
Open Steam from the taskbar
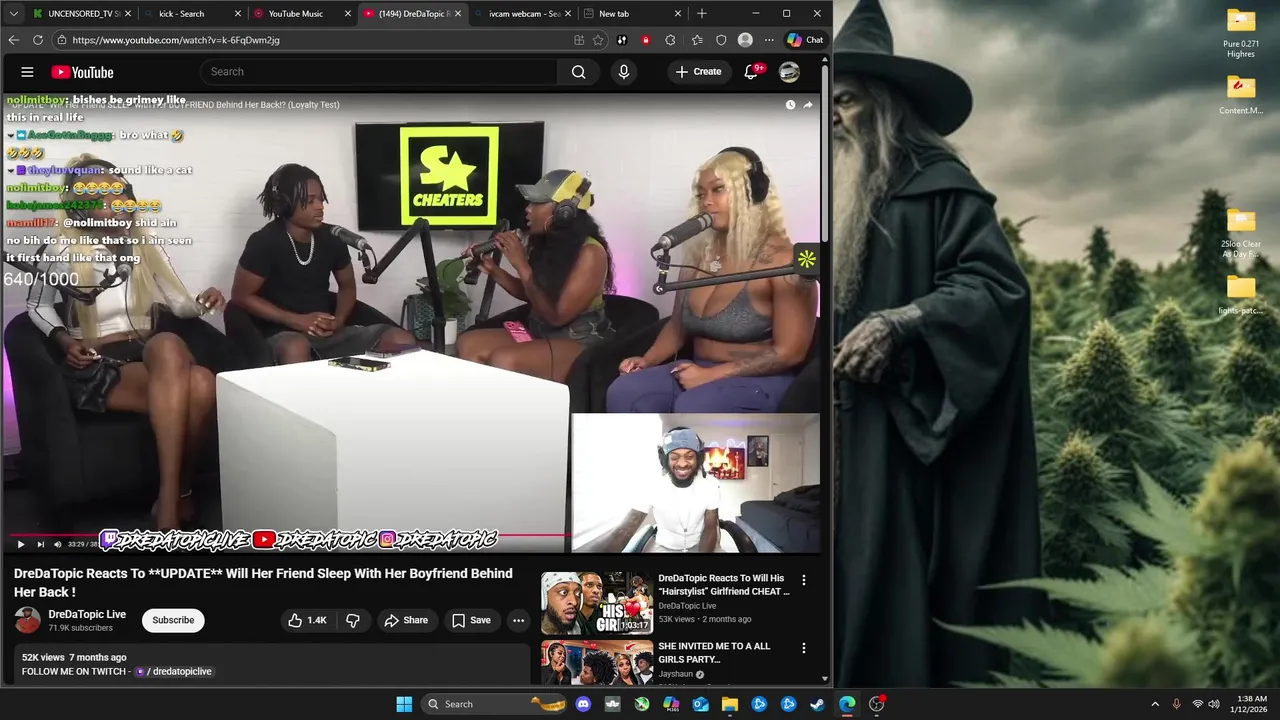click(x=817, y=704)
